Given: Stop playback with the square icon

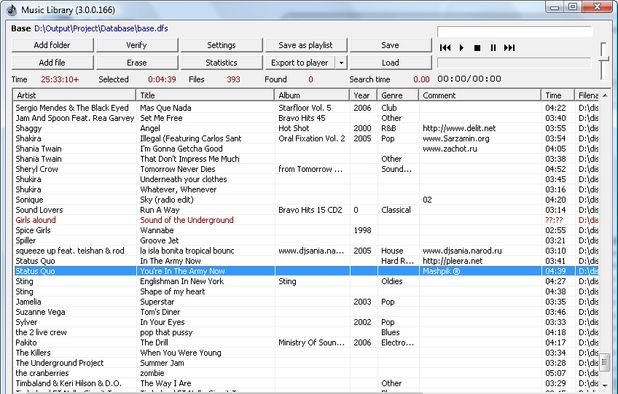Looking at the screenshot, I should pyautogui.click(x=477, y=48).
